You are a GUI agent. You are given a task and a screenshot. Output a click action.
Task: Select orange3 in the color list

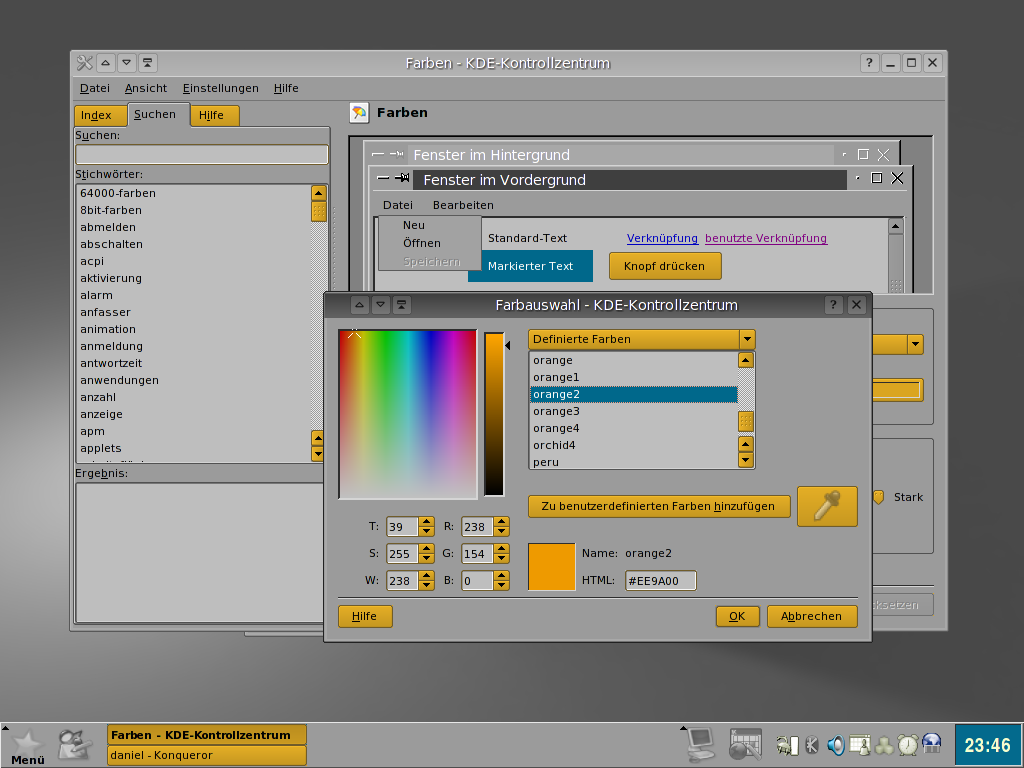633,411
